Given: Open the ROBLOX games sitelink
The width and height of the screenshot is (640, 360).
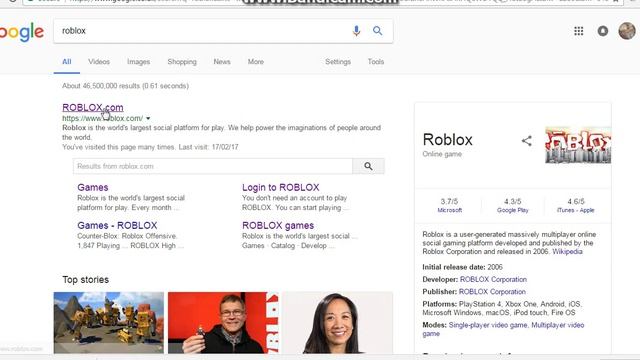Looking at the screenshot, I should (x=278, y=225).
